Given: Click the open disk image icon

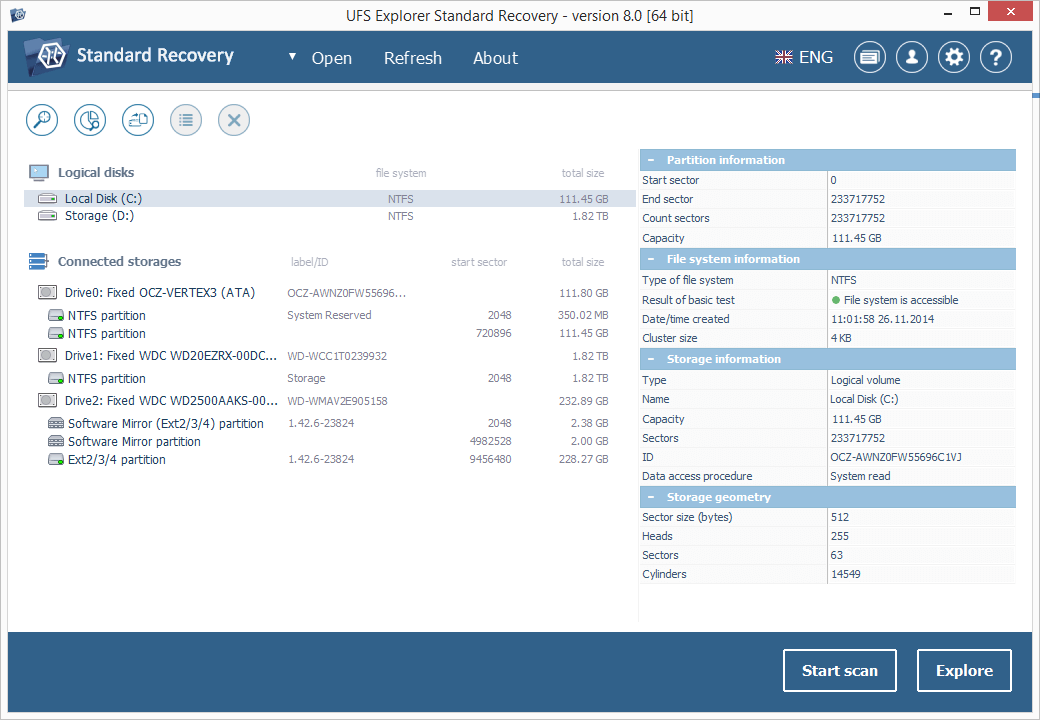Looking at the screenshot, I should pyautogui.click(x=138, y=120).
